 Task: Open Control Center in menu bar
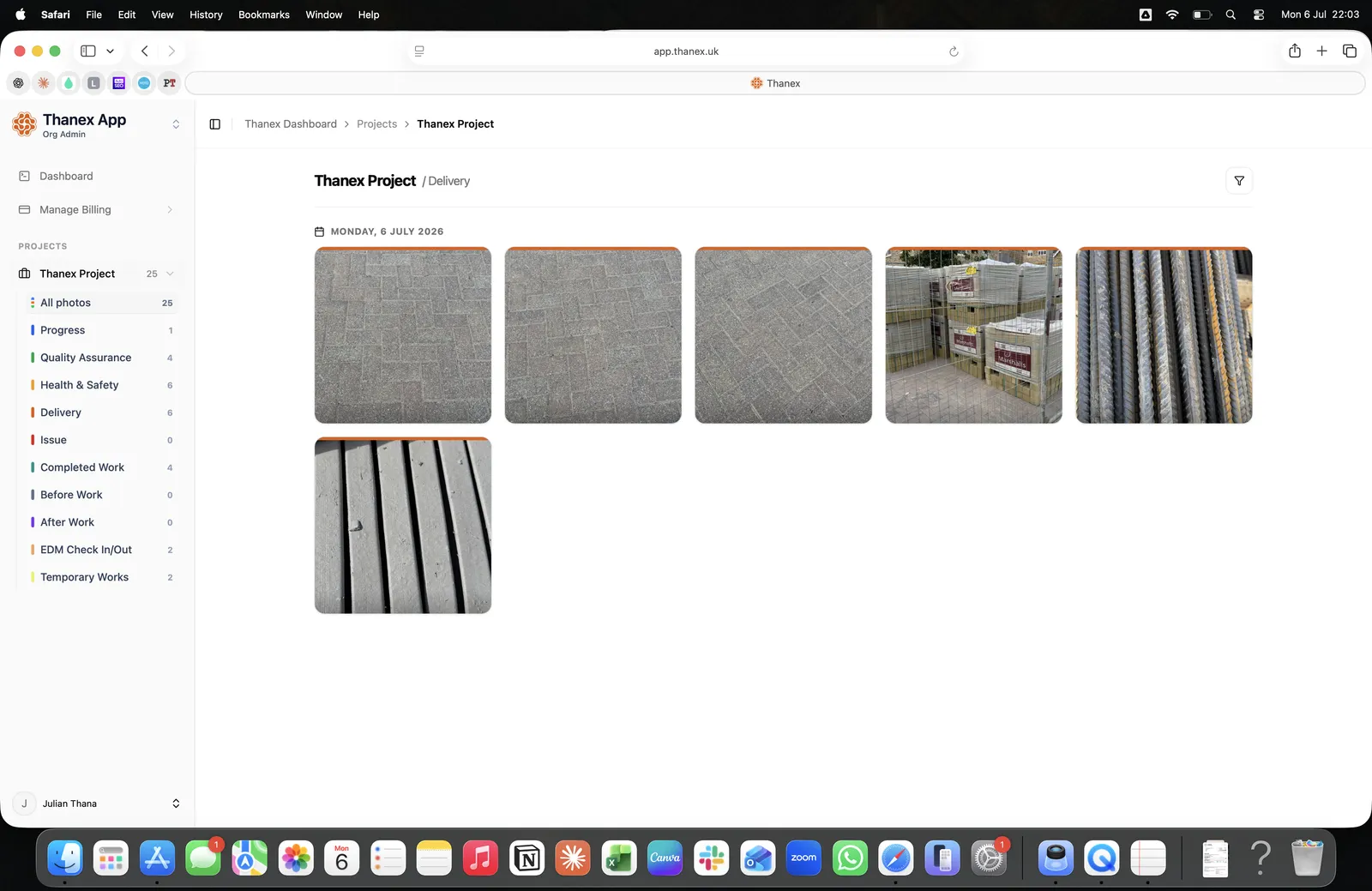1259,15
